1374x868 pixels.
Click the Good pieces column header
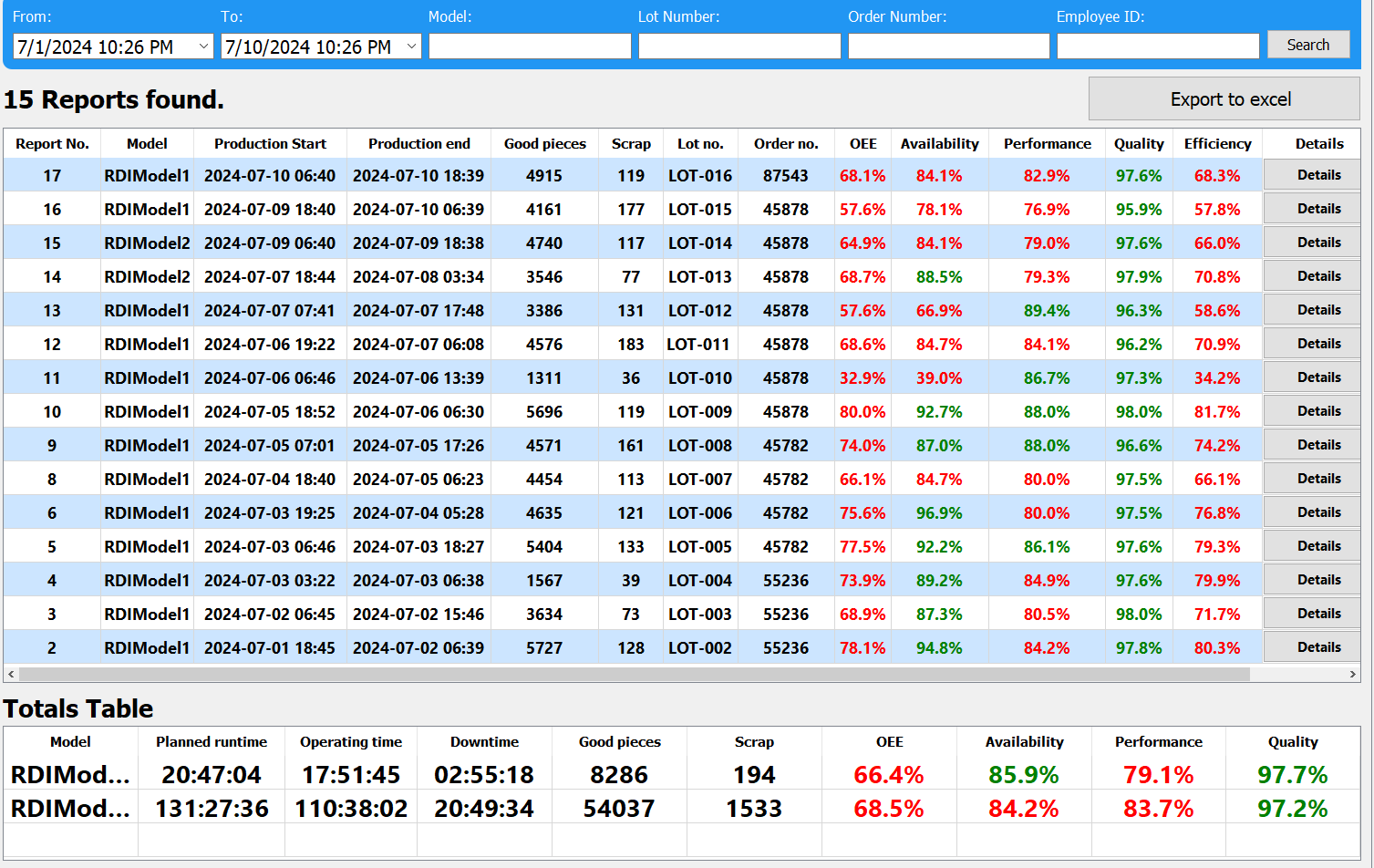(544, 144)
